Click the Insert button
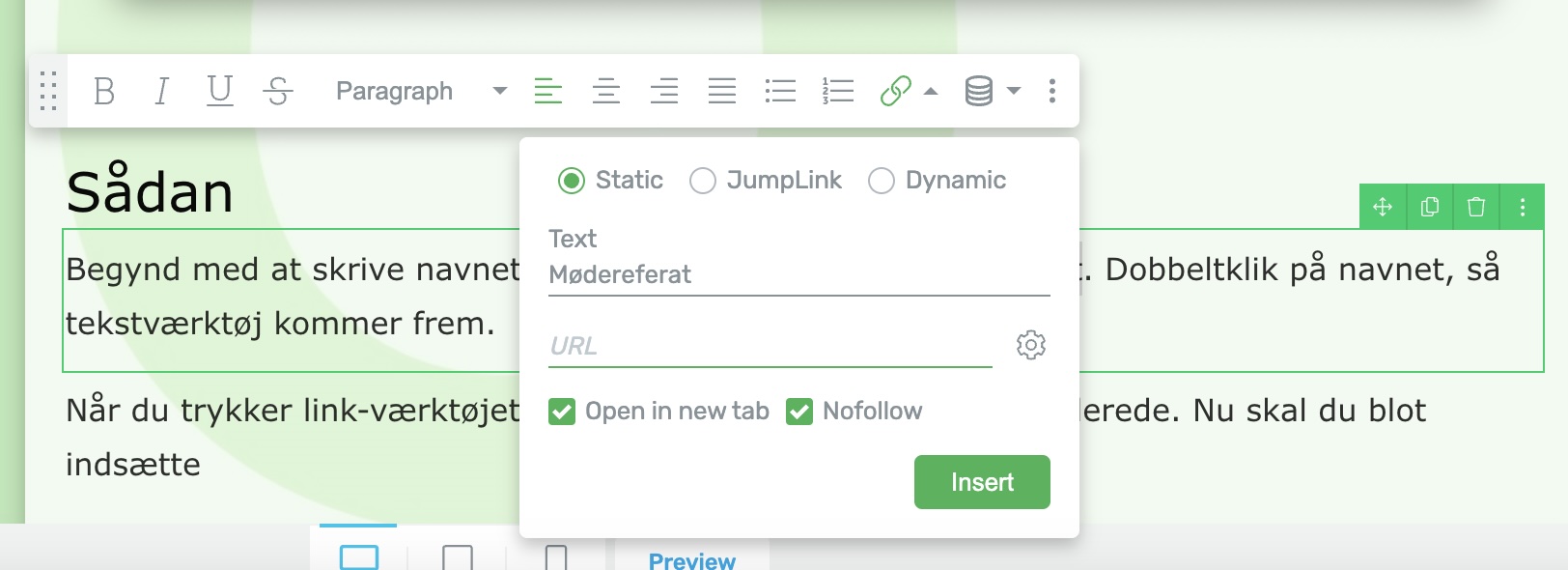Image resolution: width=1568 pixels, height=570 pixels. 982,482
